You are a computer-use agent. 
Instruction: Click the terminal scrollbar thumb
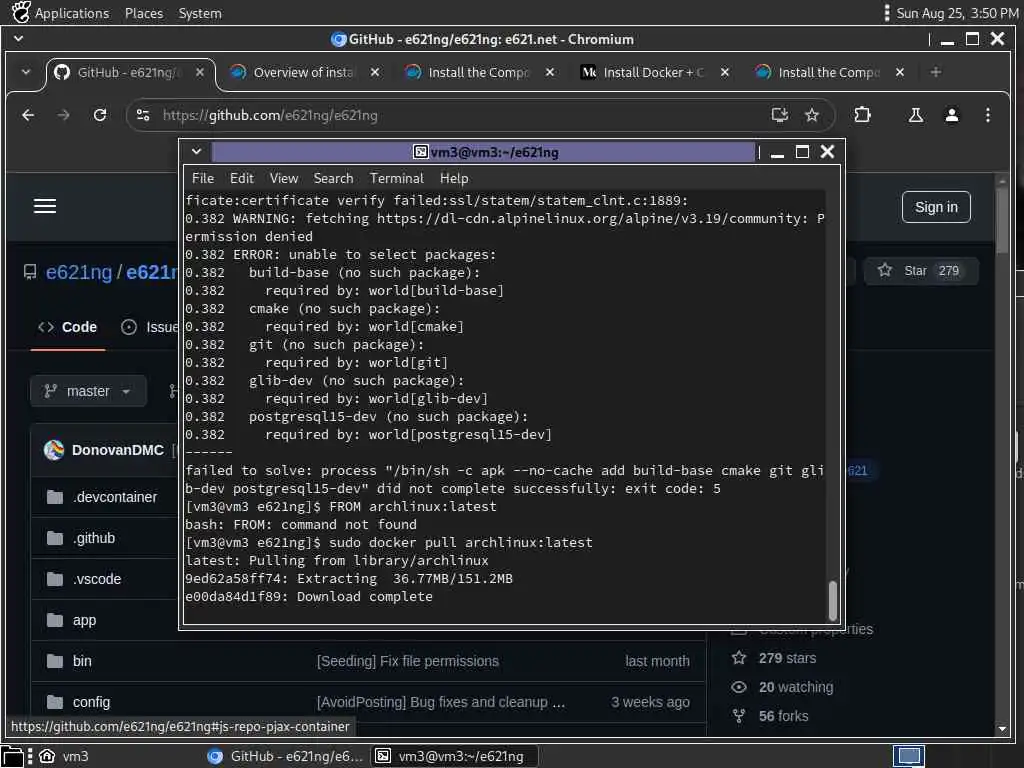coord(832,600)
